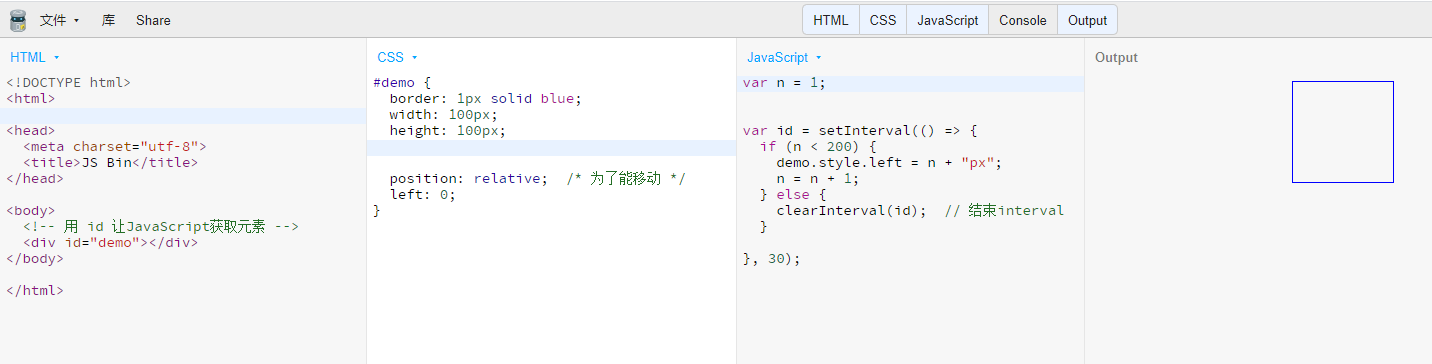1432x364 pixels.
Task: Click the Share menu item
Action: click(153, 20)
